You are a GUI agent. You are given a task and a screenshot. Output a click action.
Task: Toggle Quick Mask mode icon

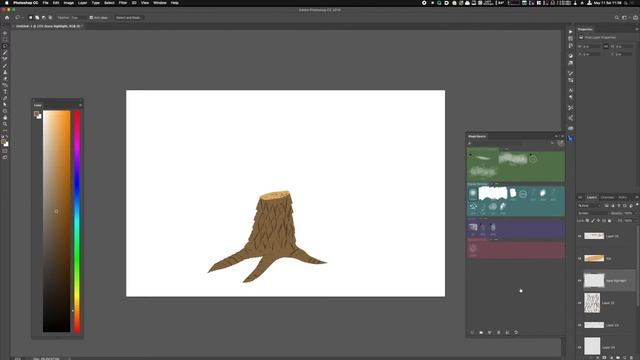5,151
